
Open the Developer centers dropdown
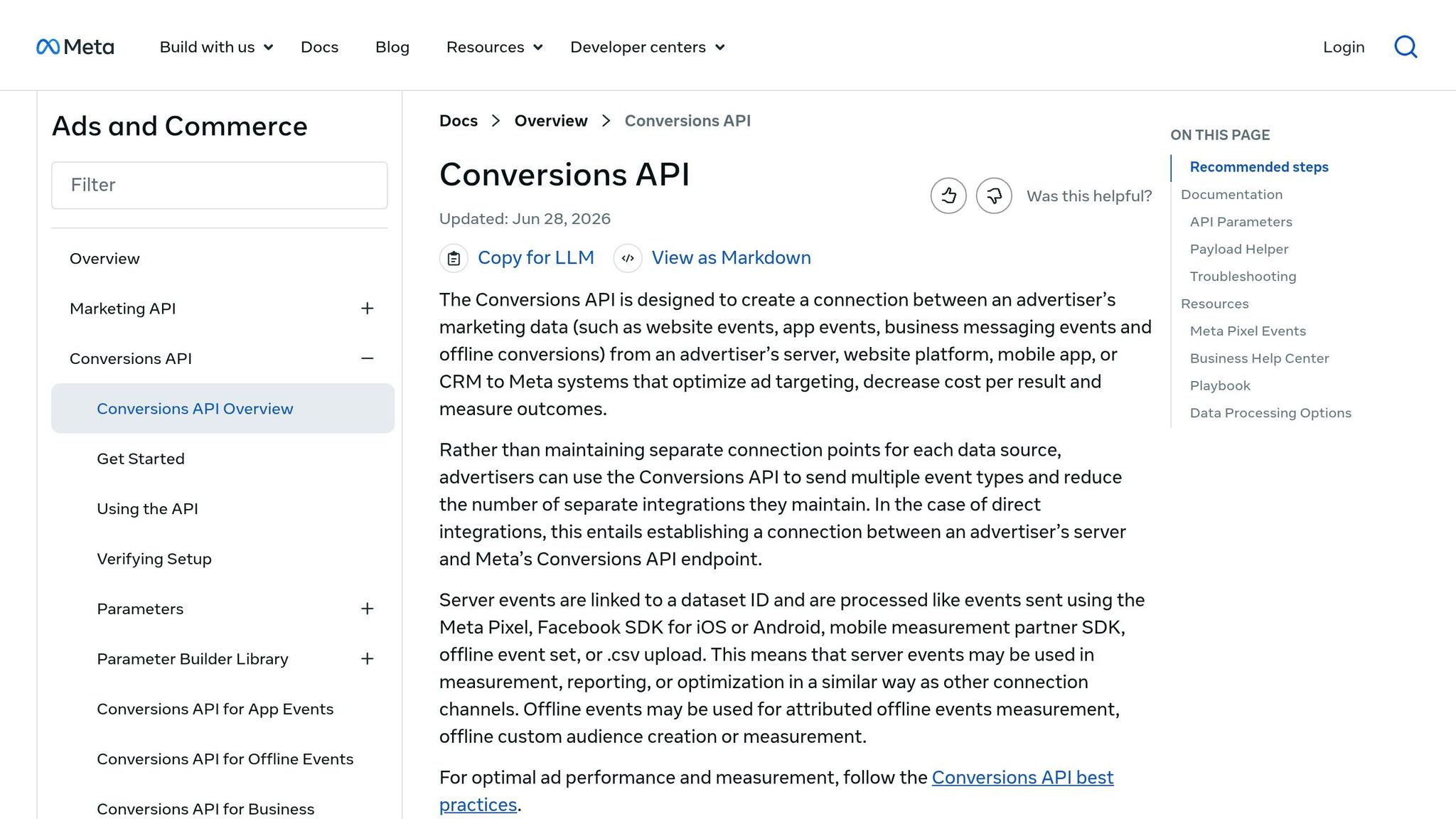coord(648,47)
